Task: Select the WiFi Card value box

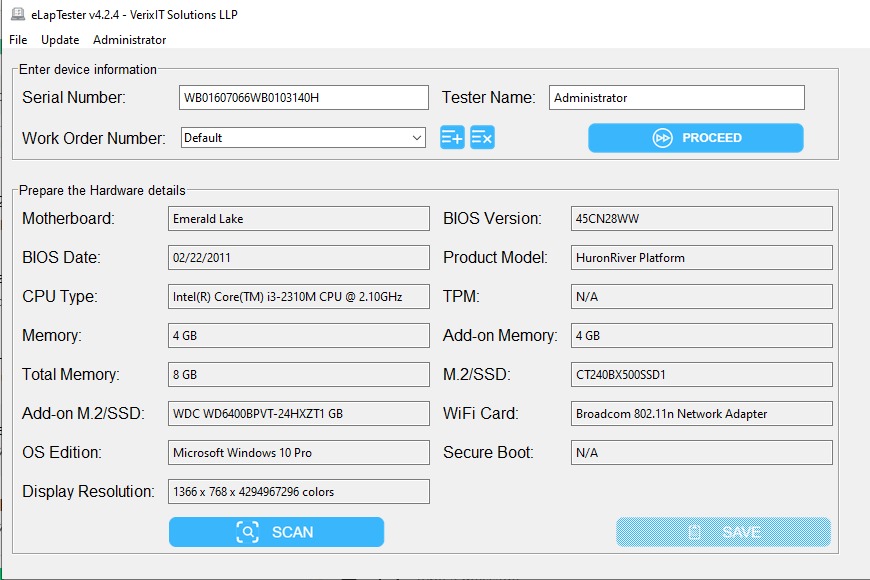Action: pos(700,413)
